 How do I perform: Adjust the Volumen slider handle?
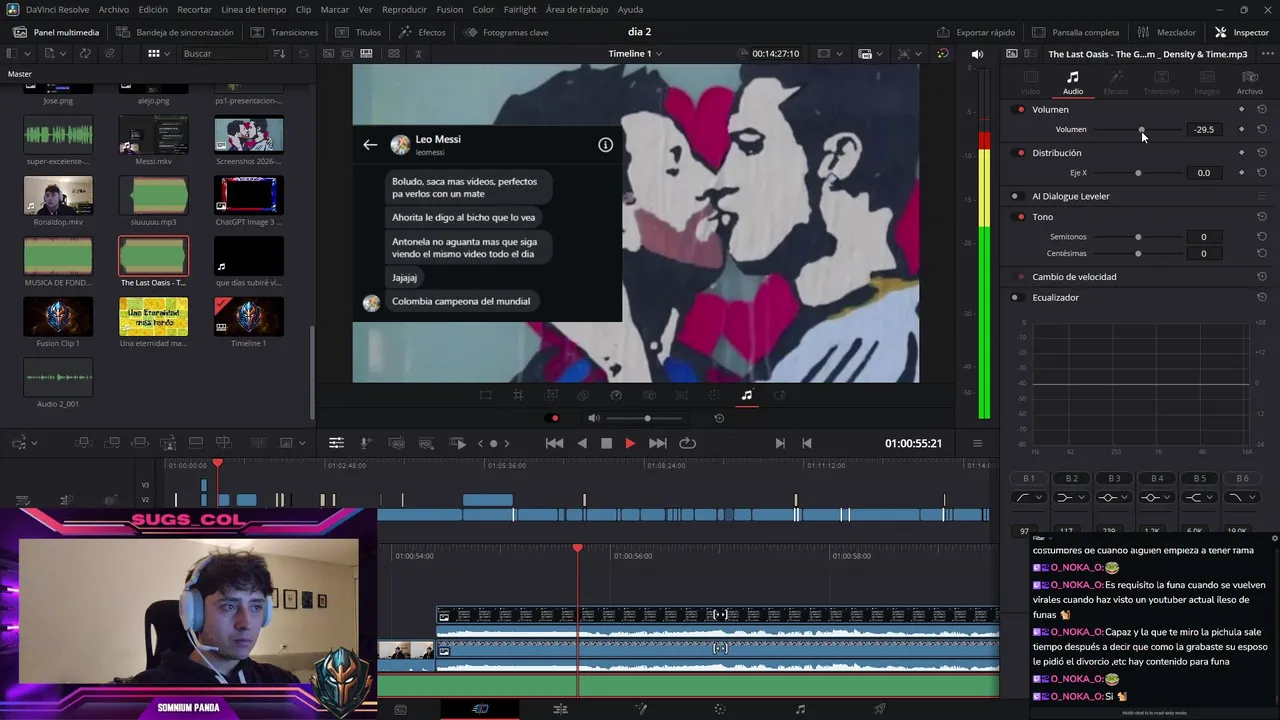coord(1141,130)
